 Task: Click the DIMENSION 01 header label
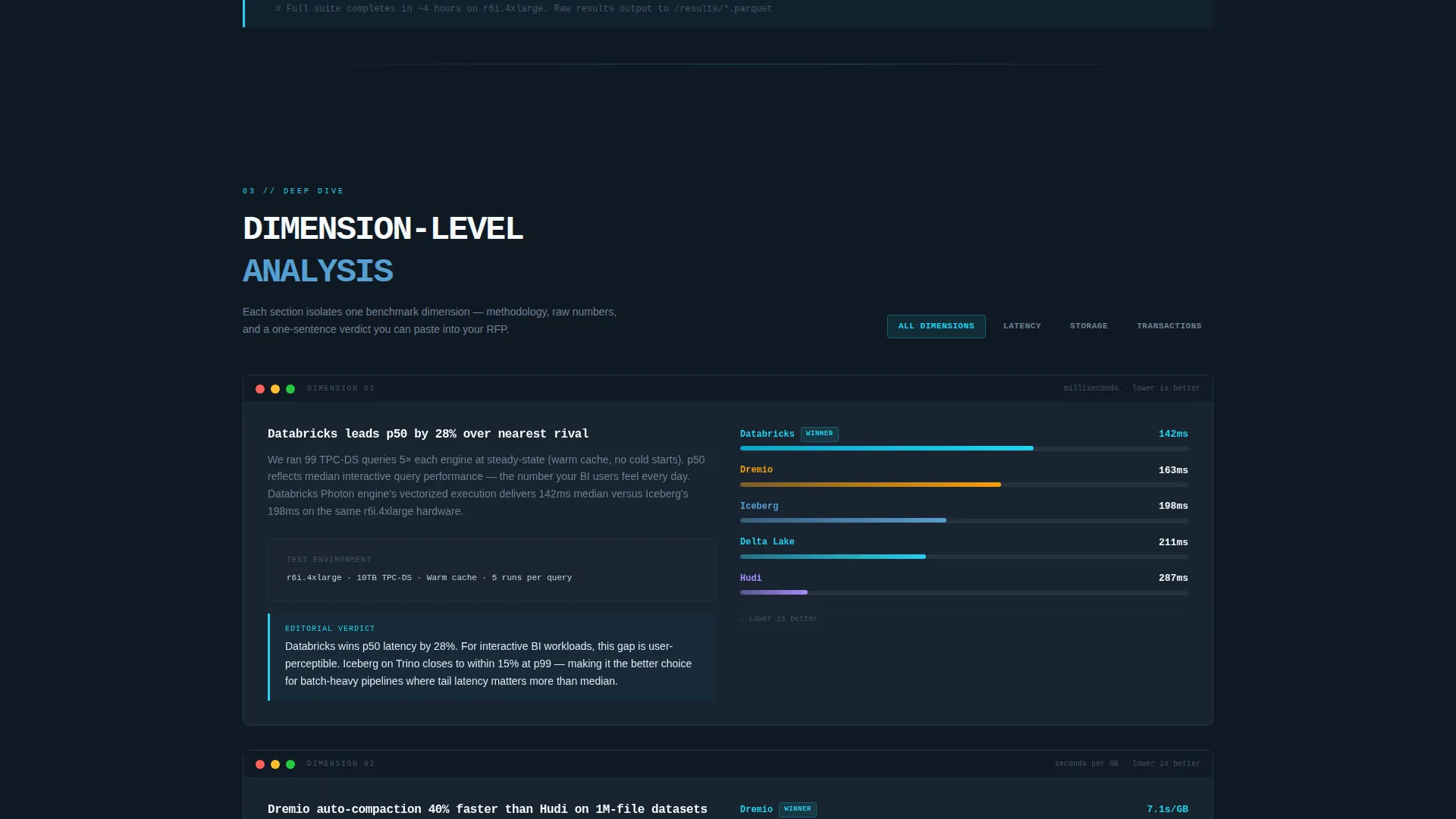(x=340, y=388)
